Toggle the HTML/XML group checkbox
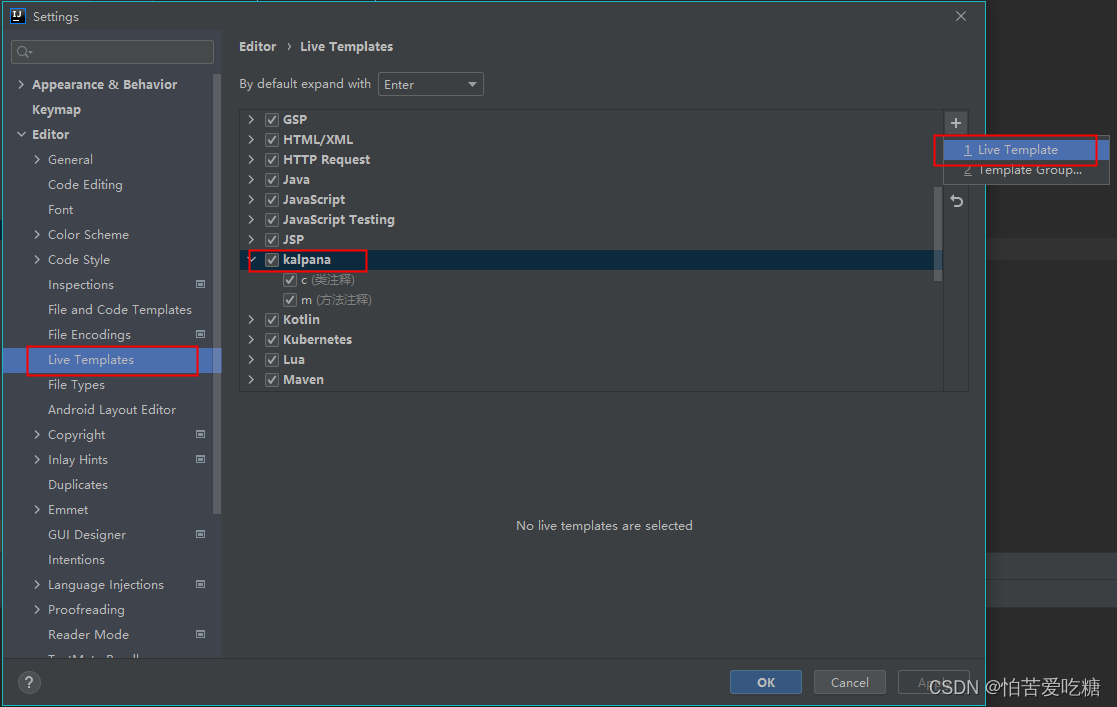 (271, 140)
